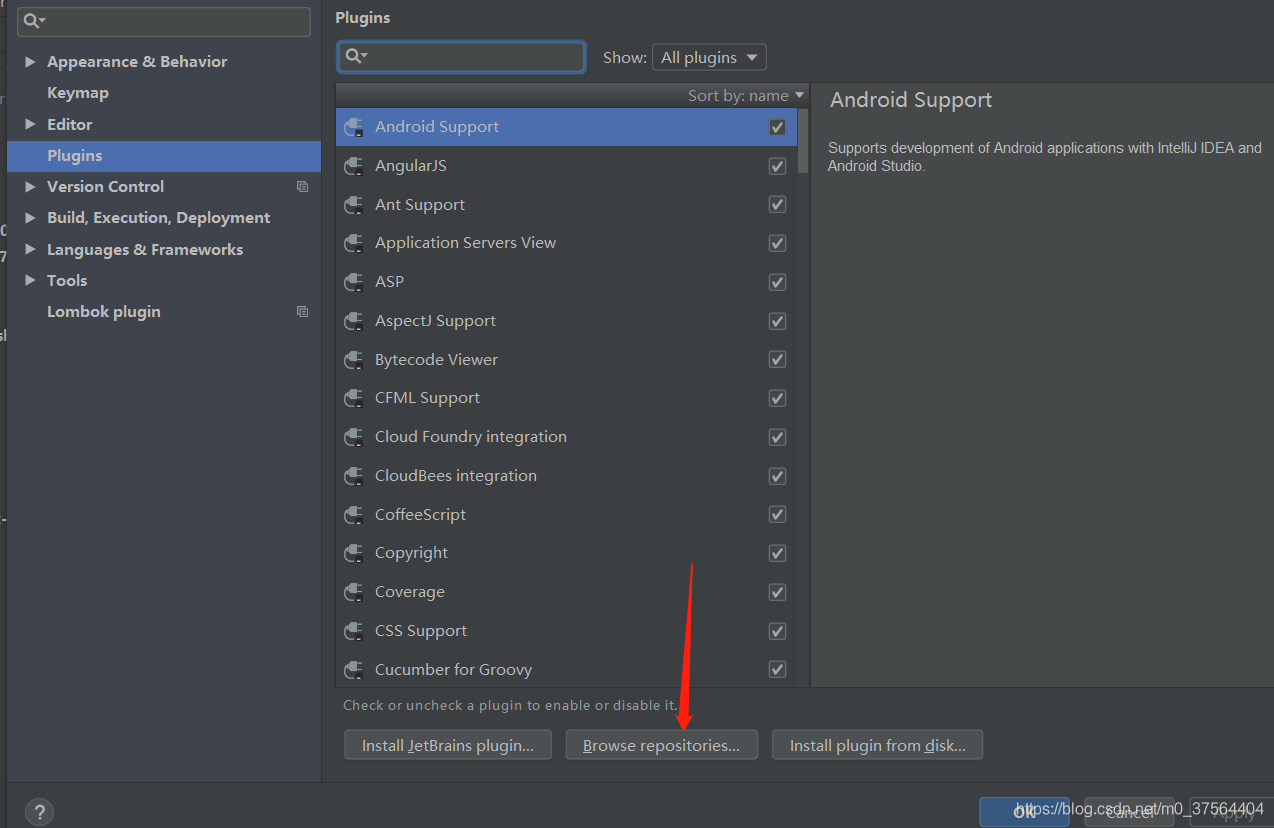The image size is (1274, 828).
Task: Click the copy icon beside Lombok plugin
Action: pos(302,312)
